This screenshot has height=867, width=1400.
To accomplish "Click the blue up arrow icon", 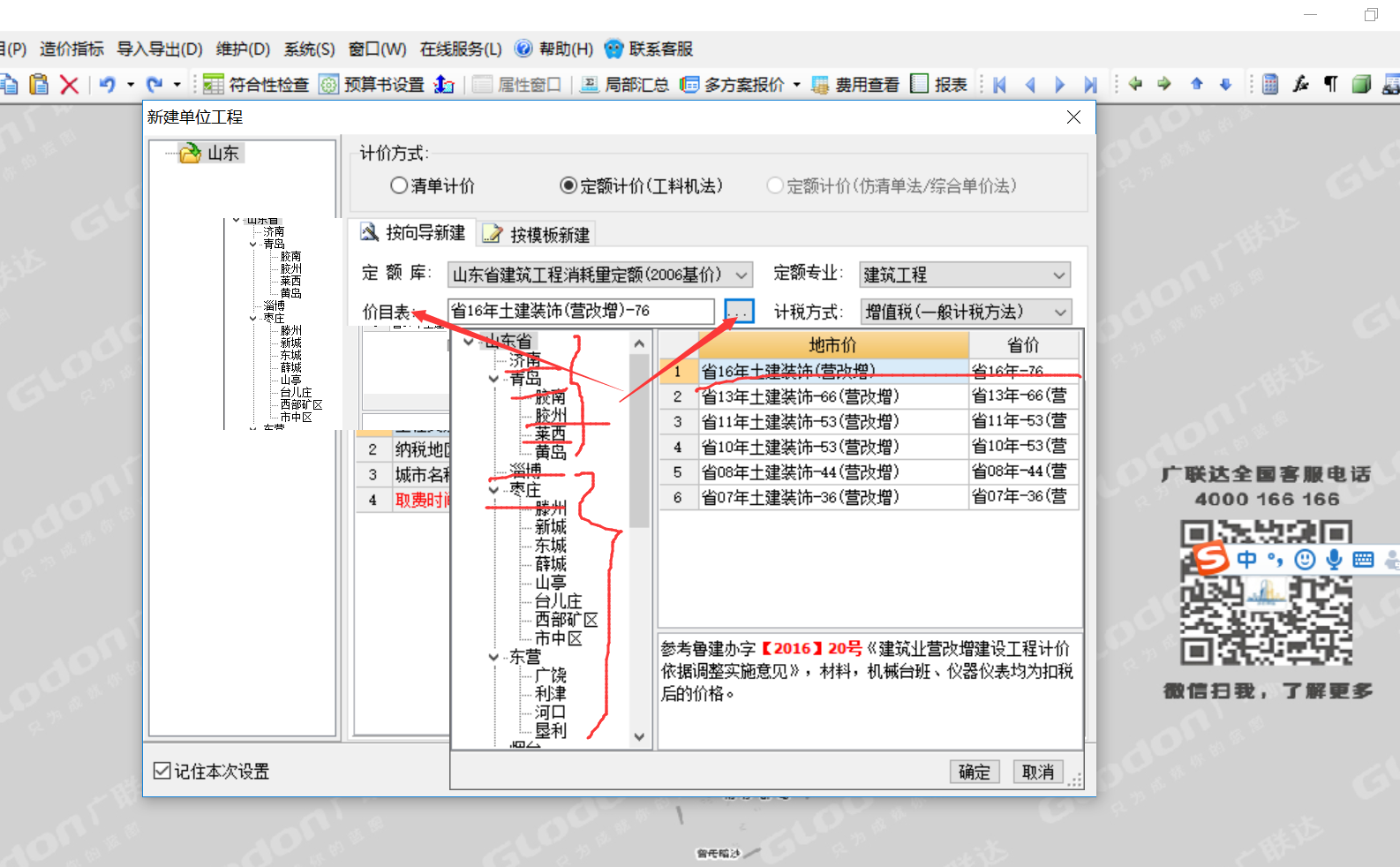I will 1197,84.
